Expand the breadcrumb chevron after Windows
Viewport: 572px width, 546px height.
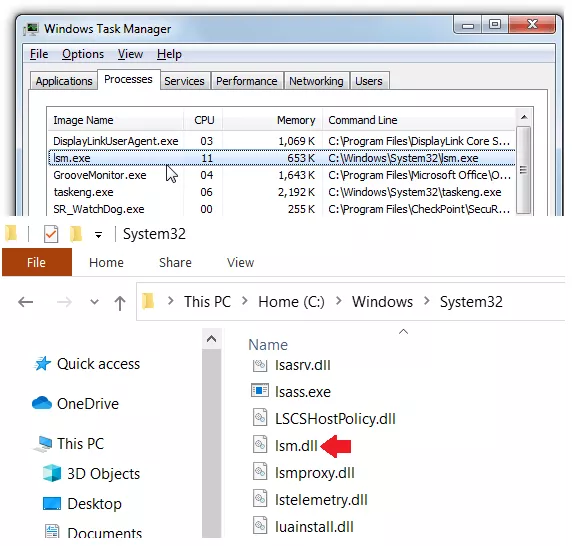pos(426,301)
